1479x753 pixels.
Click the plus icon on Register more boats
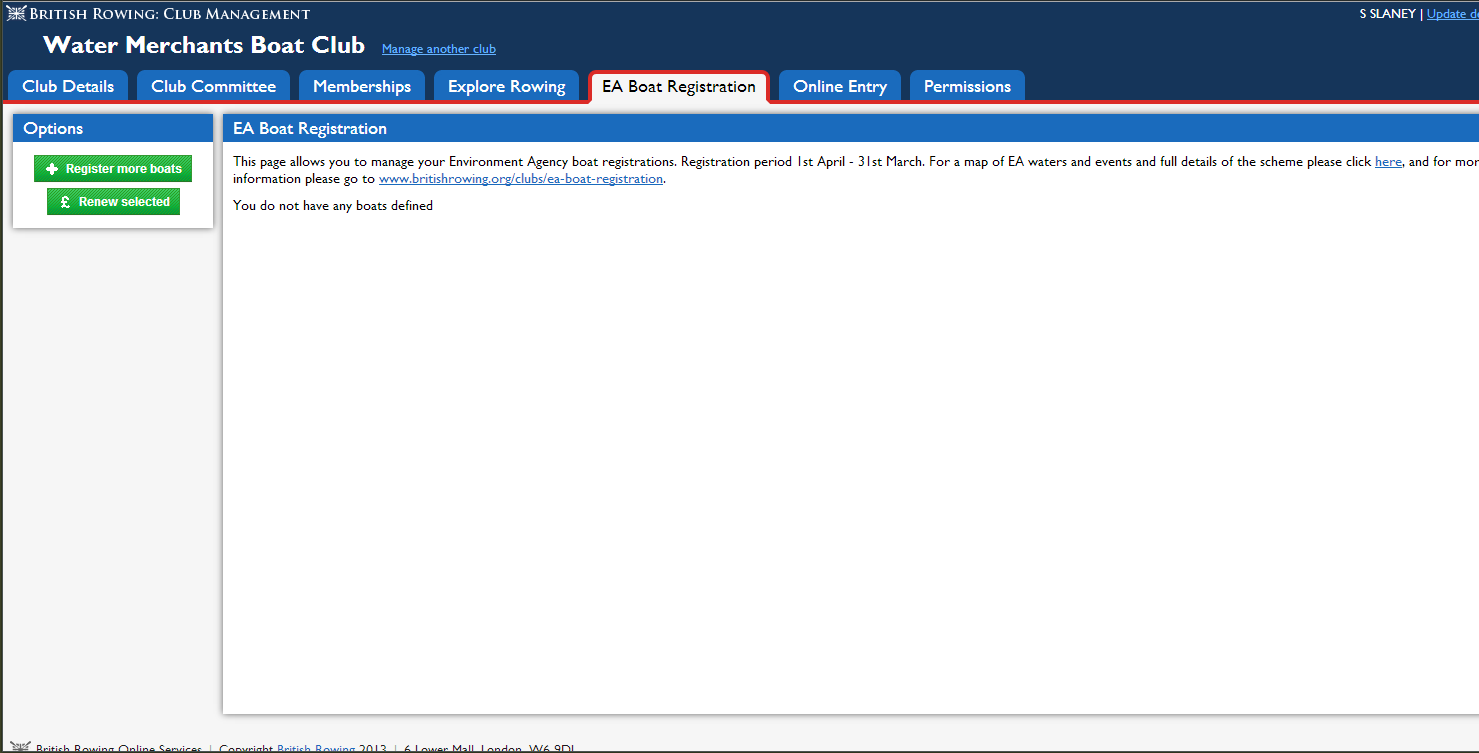pos(52,169)
